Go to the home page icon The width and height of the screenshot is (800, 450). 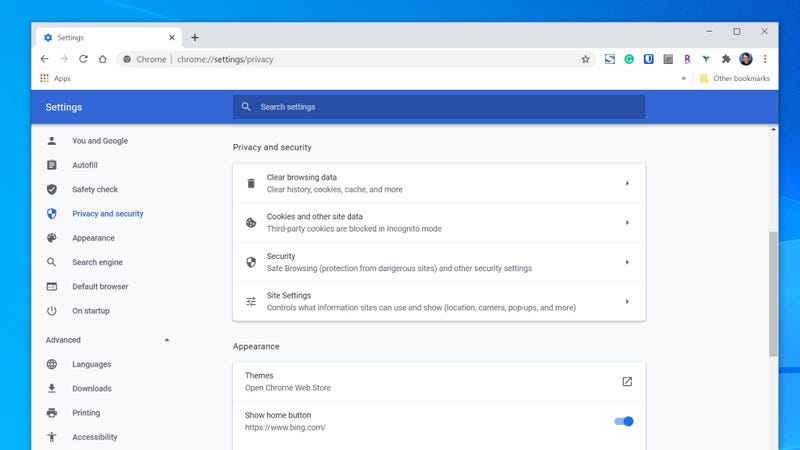(102, 59)
